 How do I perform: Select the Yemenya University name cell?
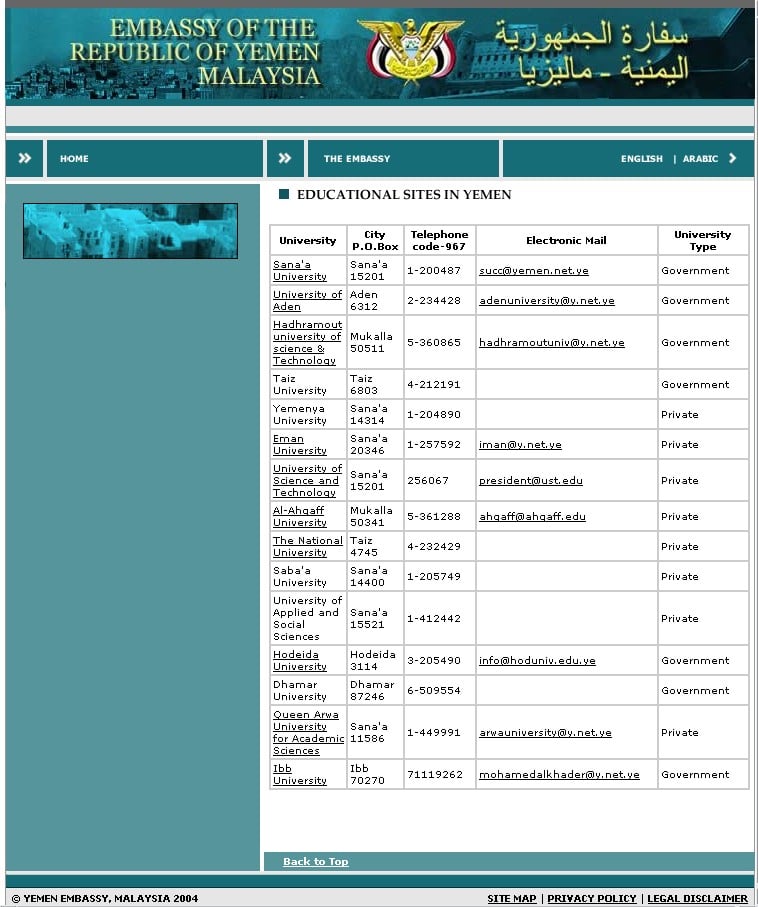click(308, 414)
